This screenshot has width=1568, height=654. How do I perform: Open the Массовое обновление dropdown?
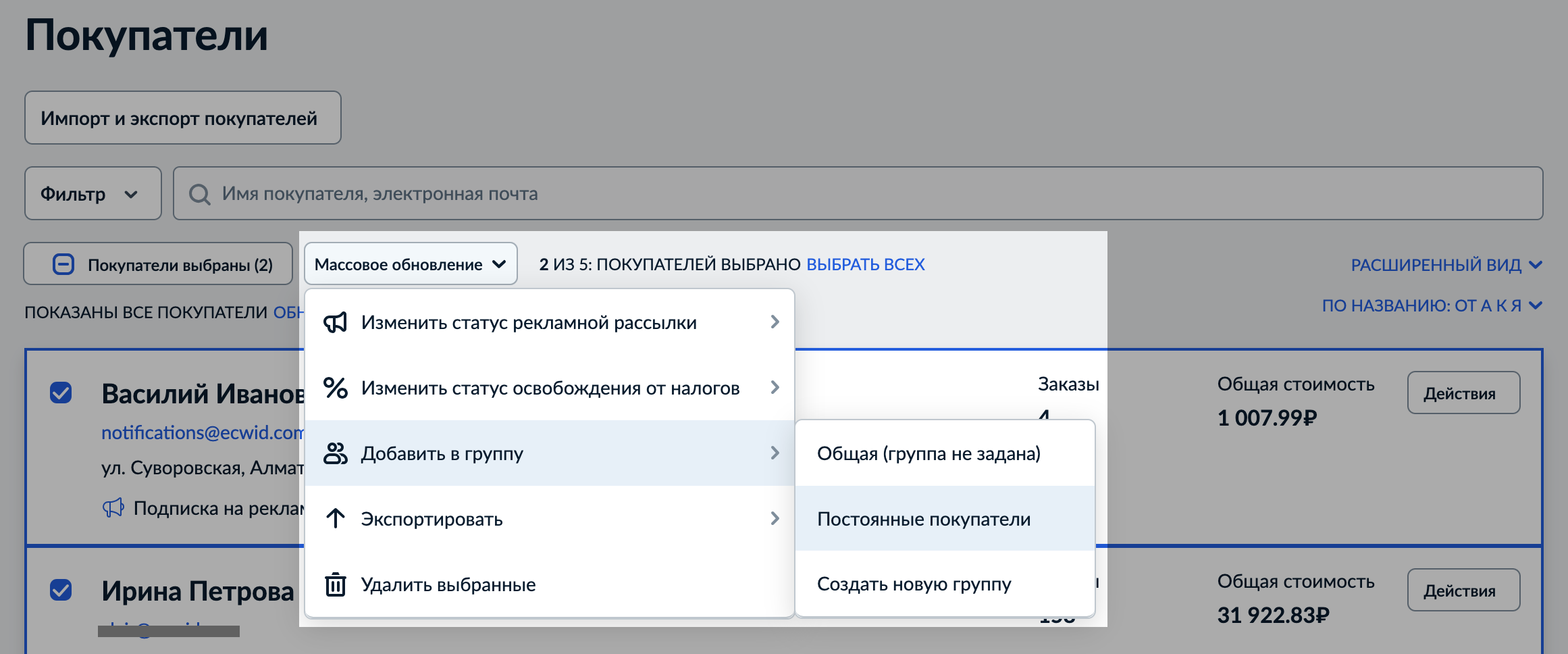pyautogui.click(x=411, y=264)
